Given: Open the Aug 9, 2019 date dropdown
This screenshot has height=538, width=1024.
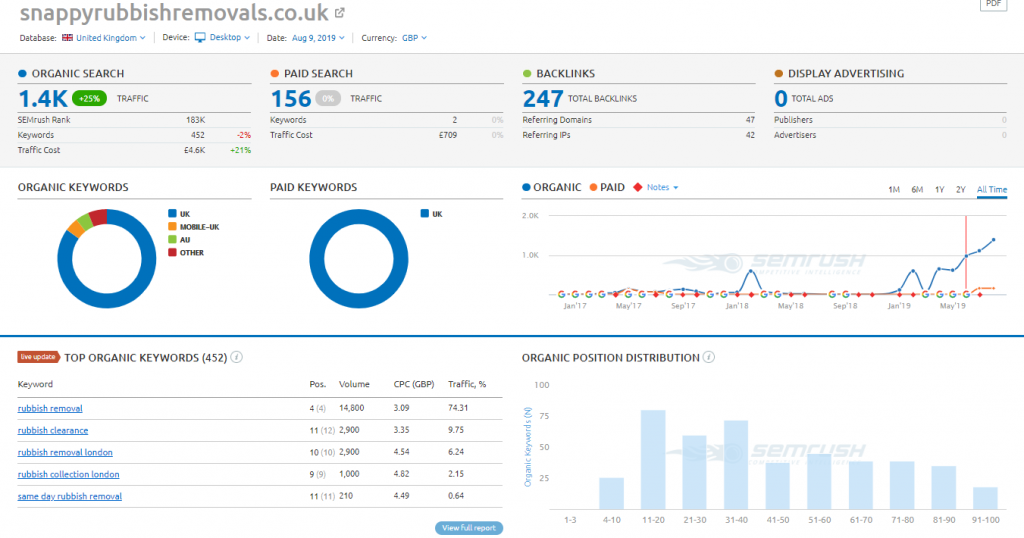Looking at the screenshot, I should tap(318, 38).
